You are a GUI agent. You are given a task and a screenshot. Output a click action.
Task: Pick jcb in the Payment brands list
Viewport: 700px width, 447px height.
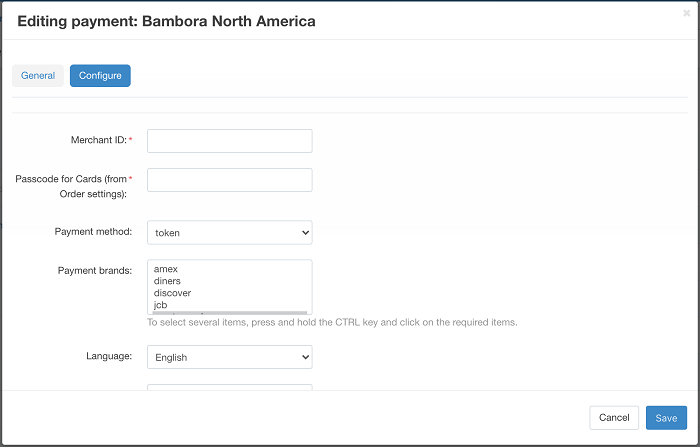[x=161, y=305]
